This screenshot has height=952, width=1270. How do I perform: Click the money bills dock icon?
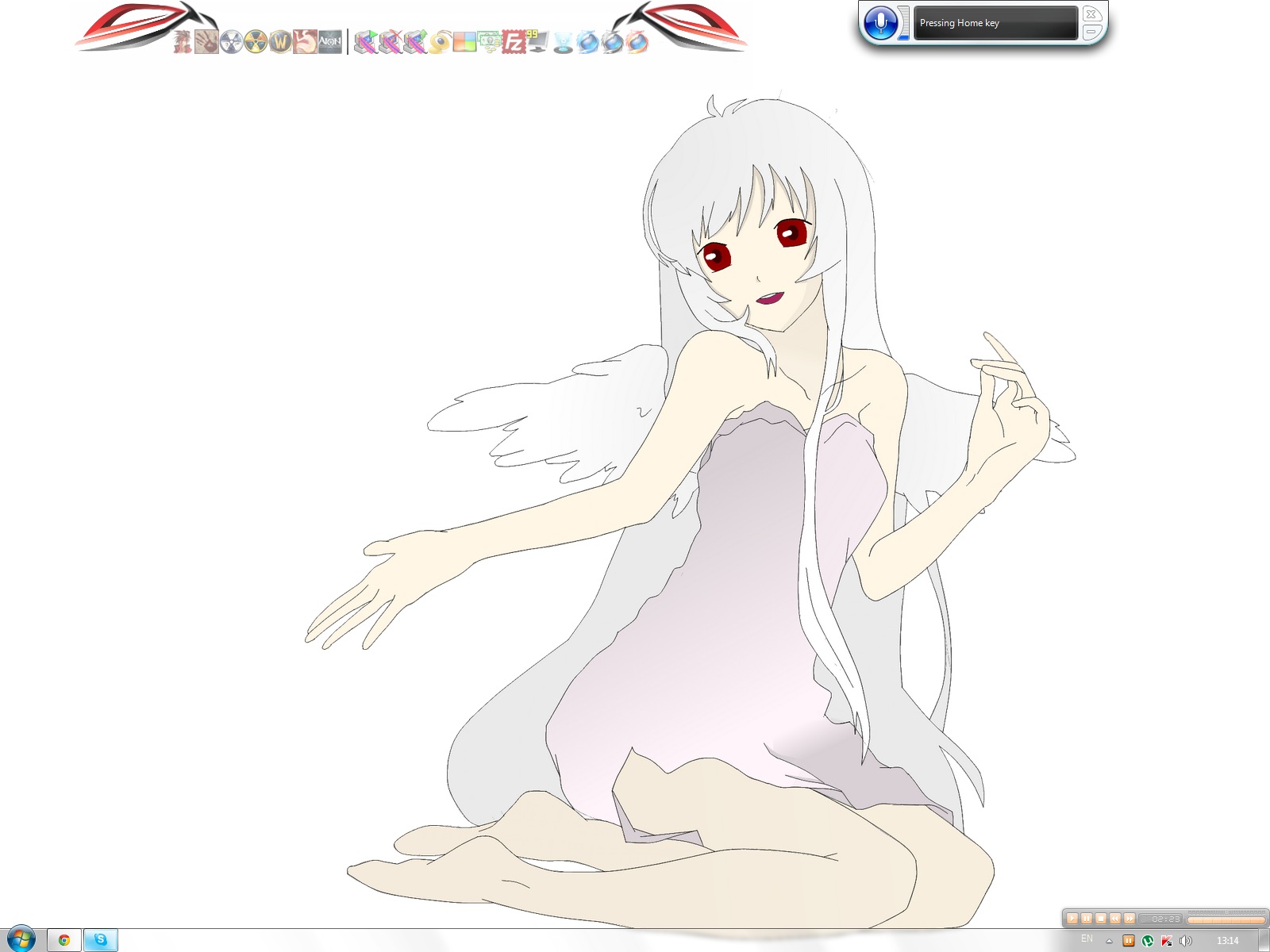489,42
